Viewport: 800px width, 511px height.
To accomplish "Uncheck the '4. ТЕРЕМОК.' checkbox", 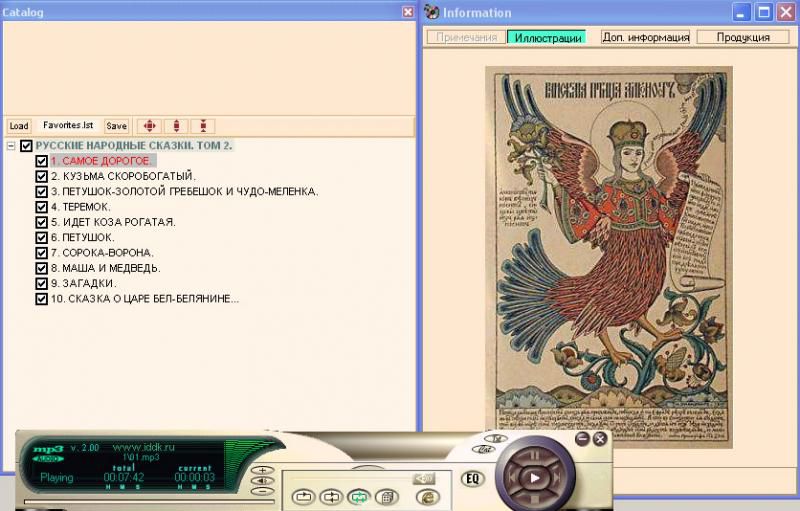I will point(41,207).
